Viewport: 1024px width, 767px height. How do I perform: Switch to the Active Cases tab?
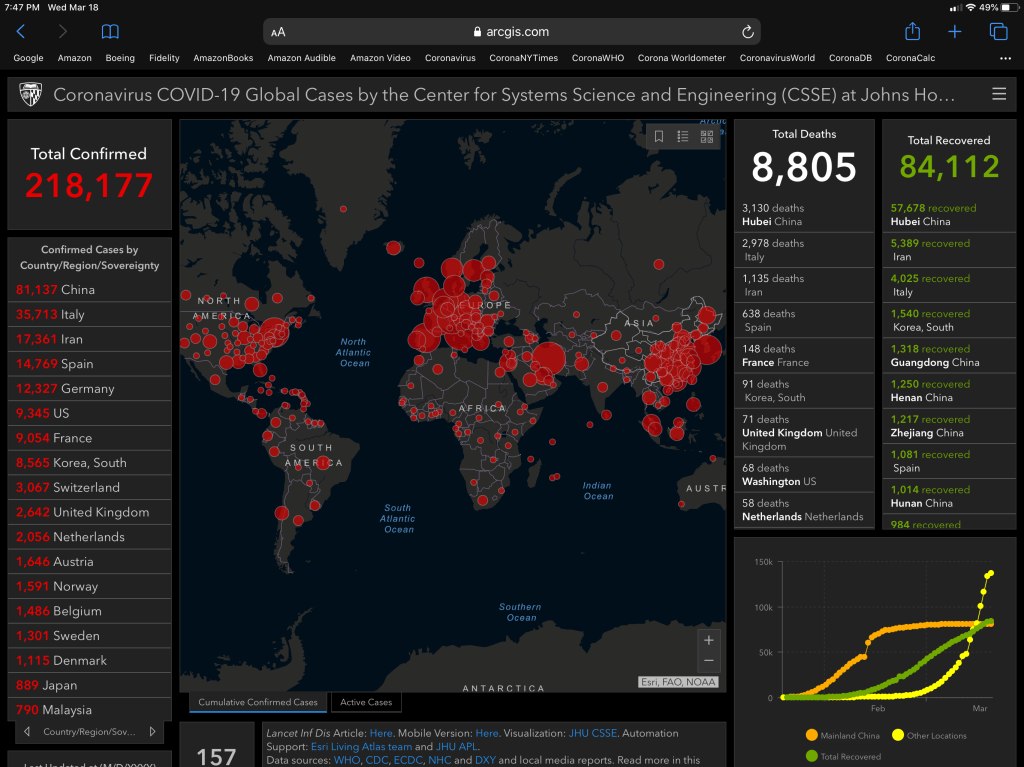(x=366, y=702)
